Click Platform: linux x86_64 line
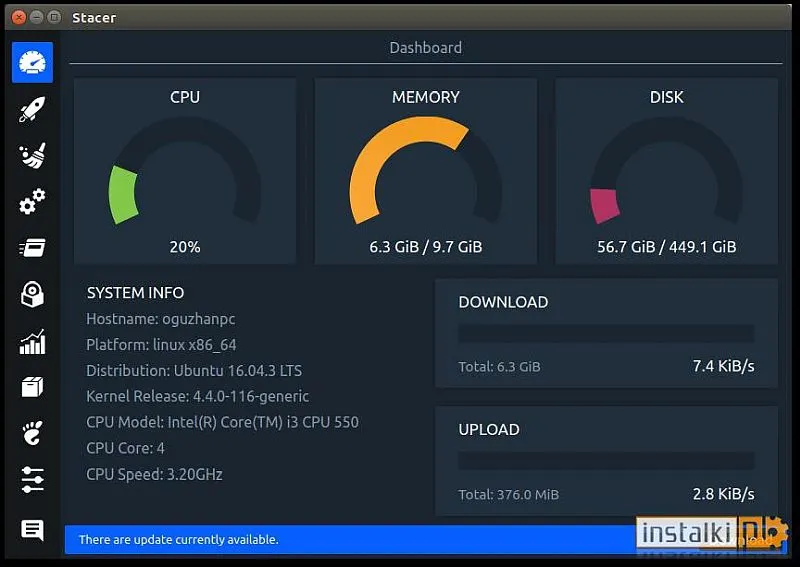 point(161,345)
